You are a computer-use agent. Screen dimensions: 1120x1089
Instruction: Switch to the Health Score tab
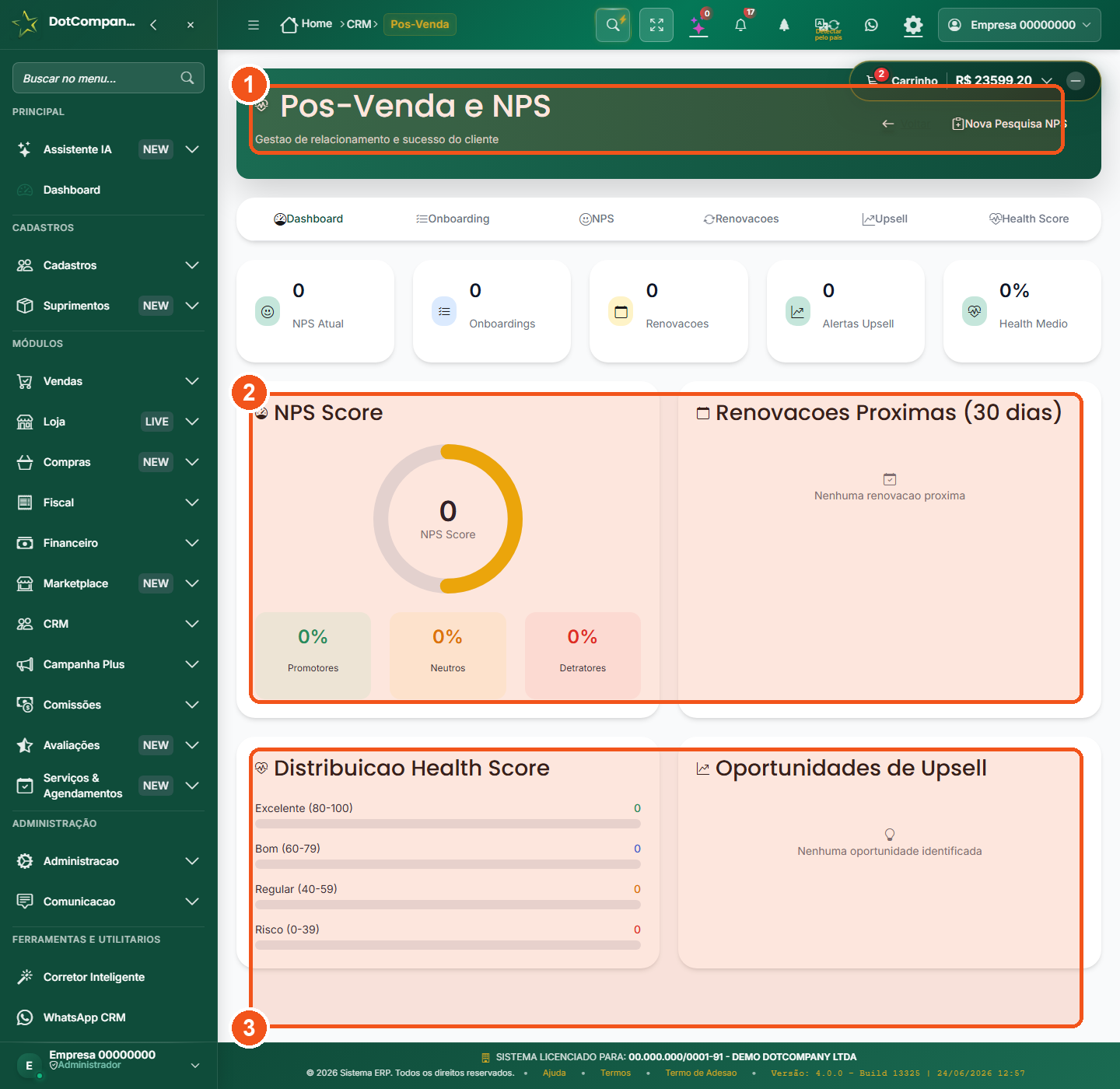point(1029,219)
